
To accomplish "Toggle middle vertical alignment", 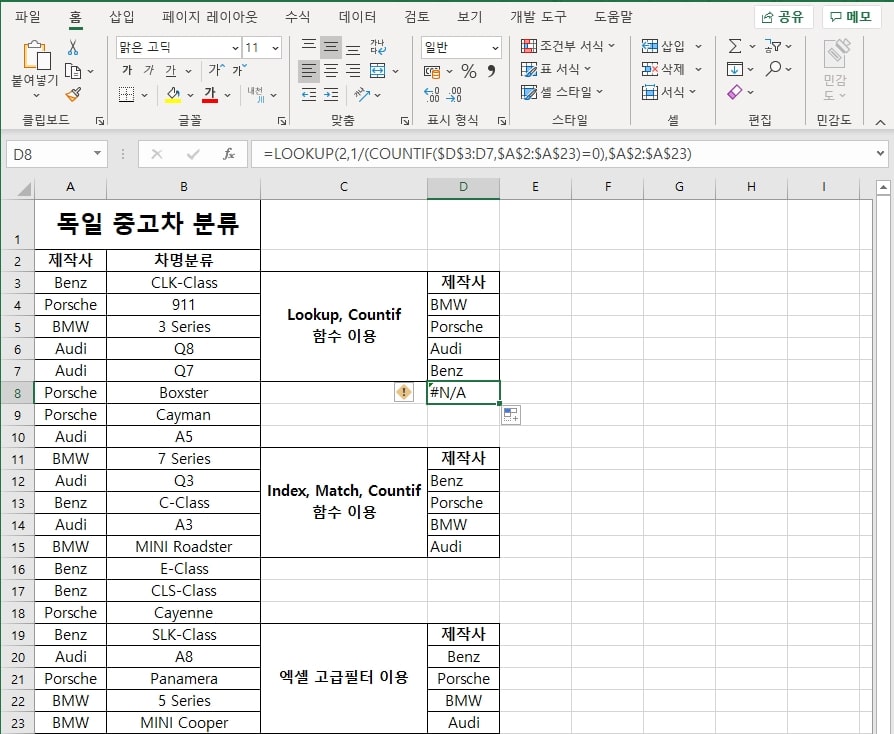I will point(331,47).
